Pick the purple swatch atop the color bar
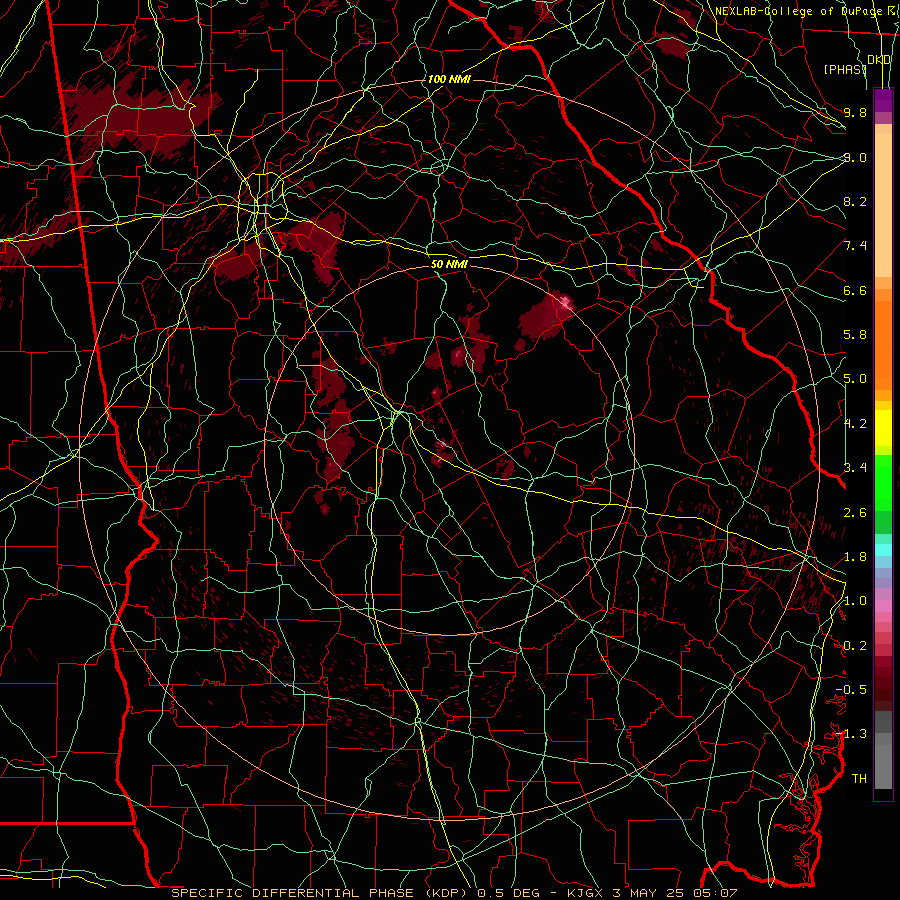900x900 pixels. pyautogui.click(x=883, y=100)
